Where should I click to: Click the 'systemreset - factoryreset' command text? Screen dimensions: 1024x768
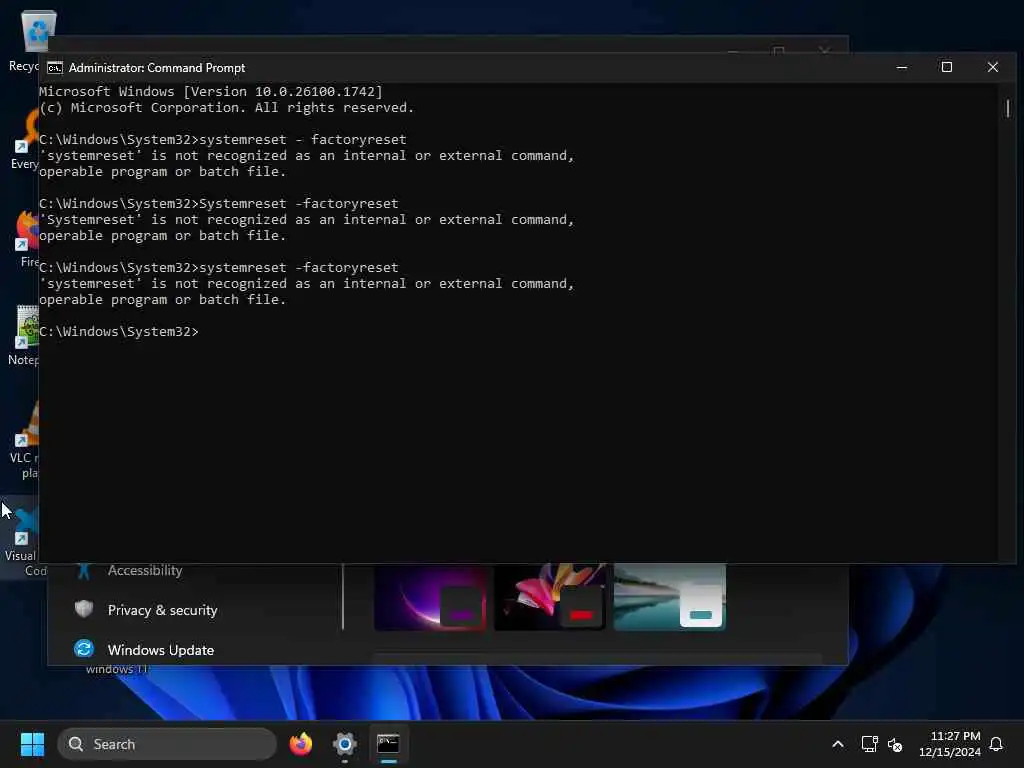click(302, 140)
